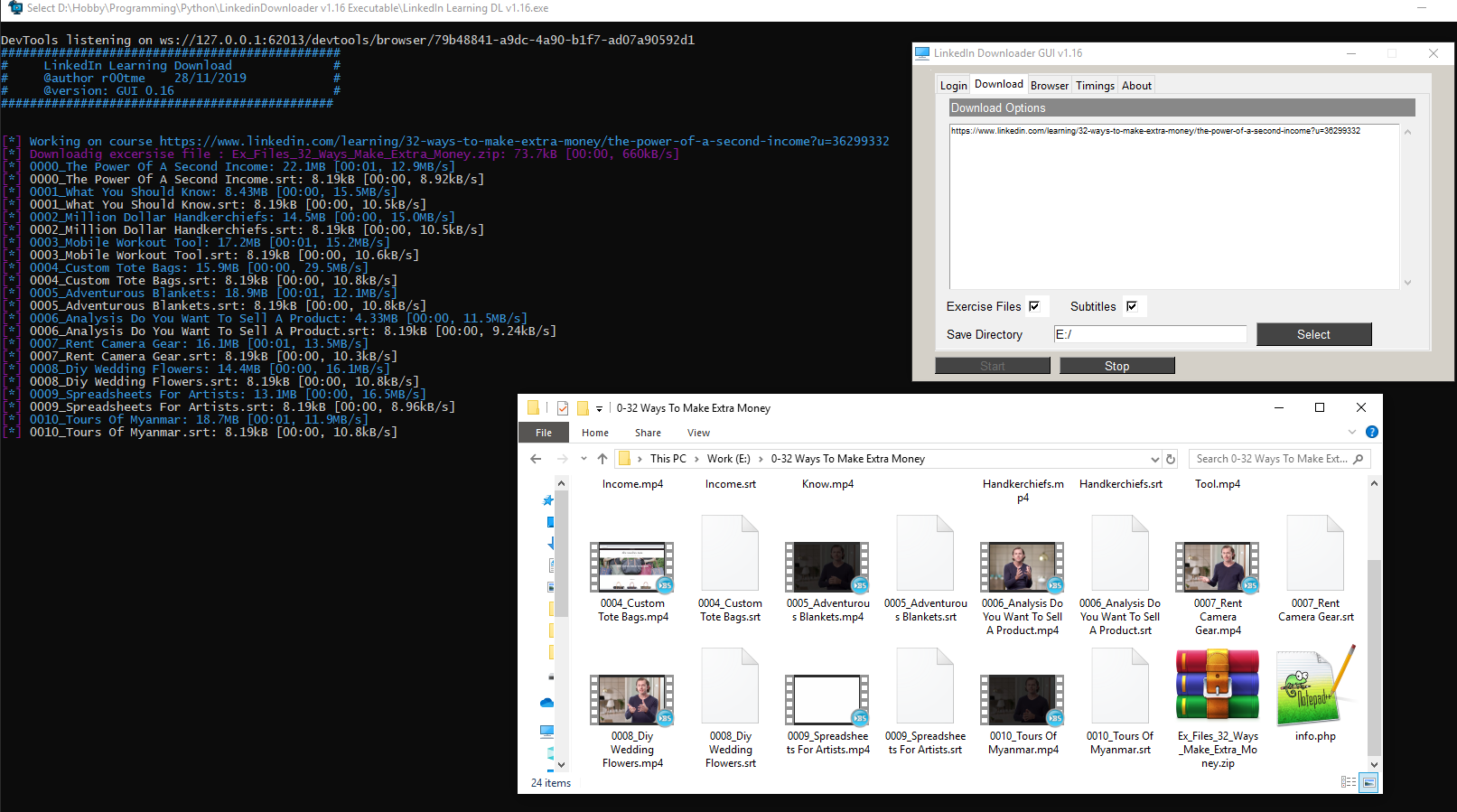This screenshot has height=812, width=1457.
Task: Select the 0009_Spreadsheets For Artists.srt file icon
Action: click(x=925, y=686)
